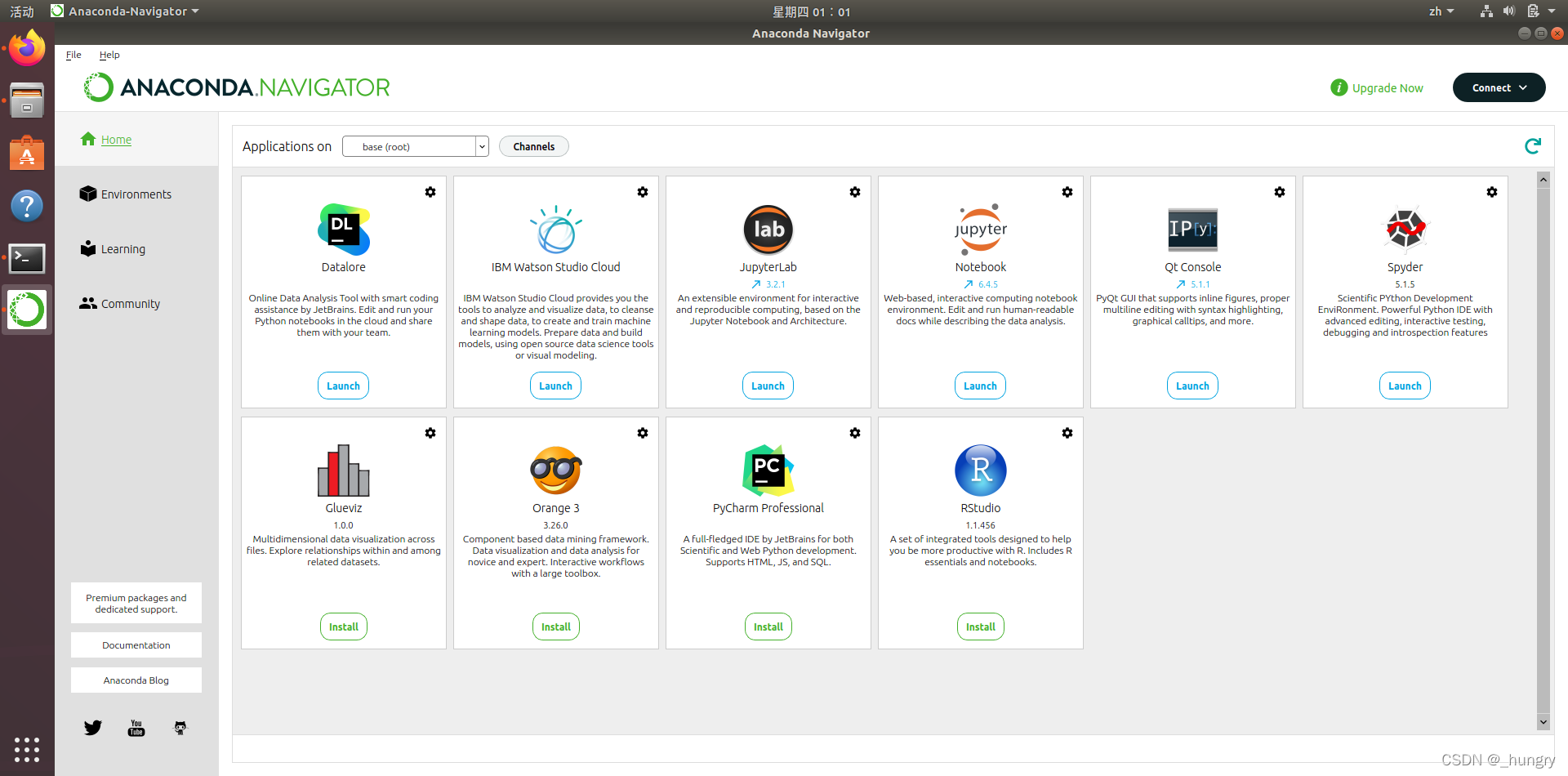Screen dimensions: 1568x776
Task: Open Anaconda Twitter page icon
Action: tap(93, 728)
